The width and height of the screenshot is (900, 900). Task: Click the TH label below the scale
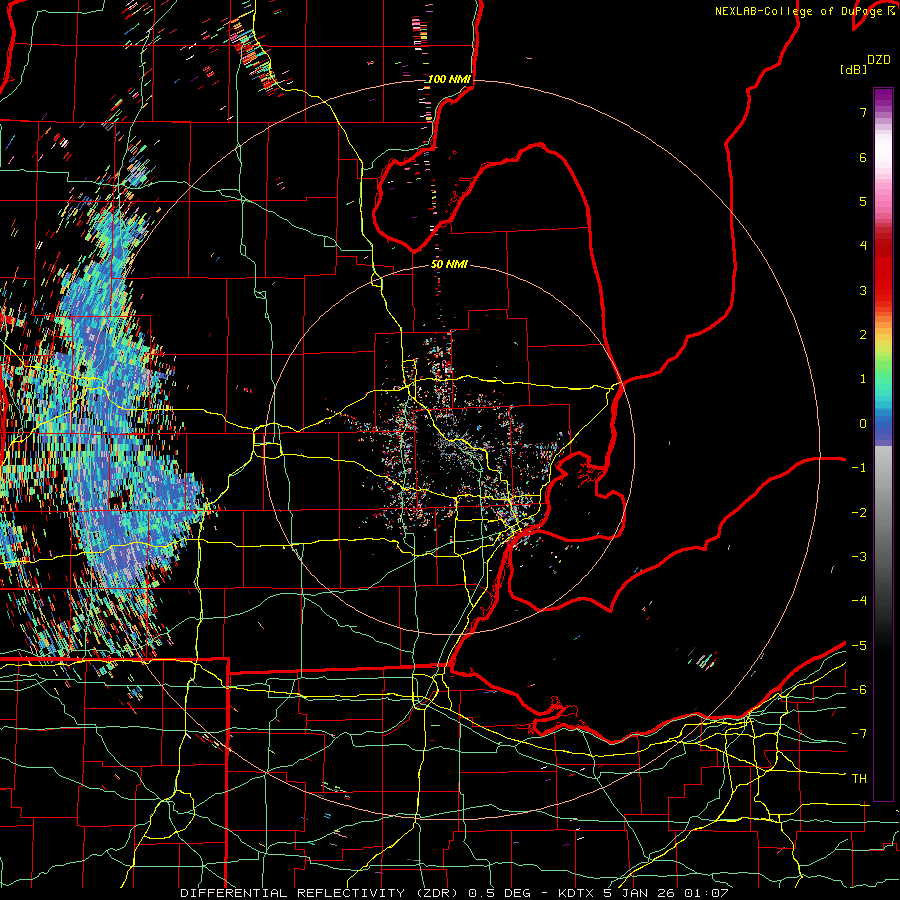[859, 778]
